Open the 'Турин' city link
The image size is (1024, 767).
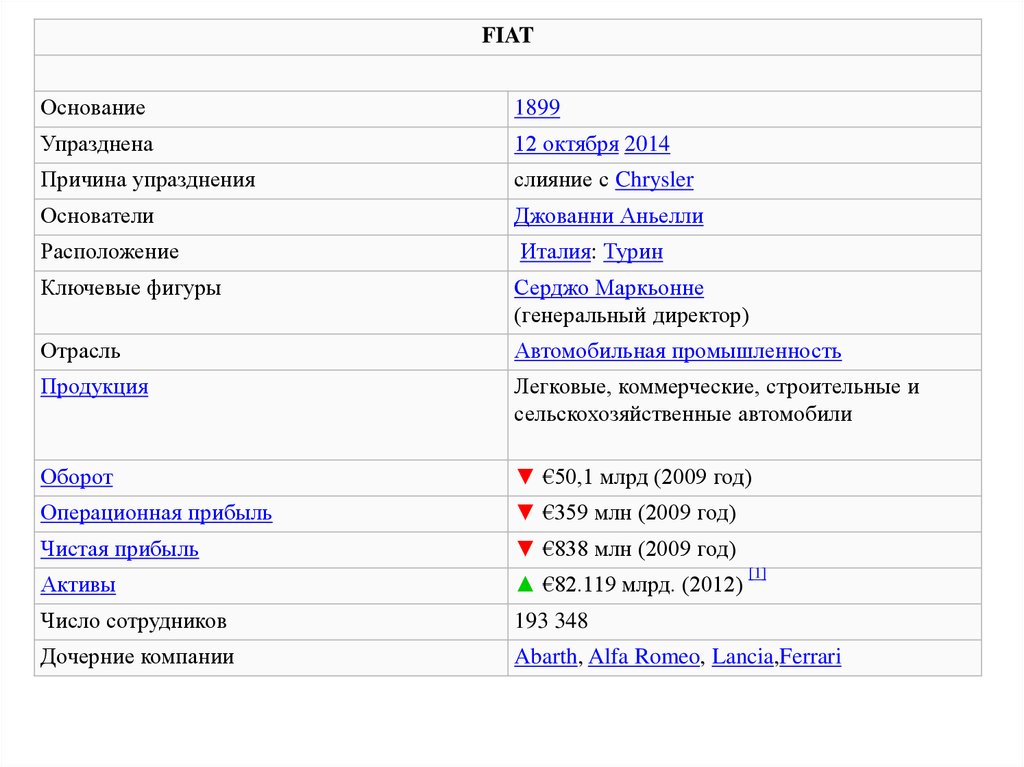click(633, 252)
